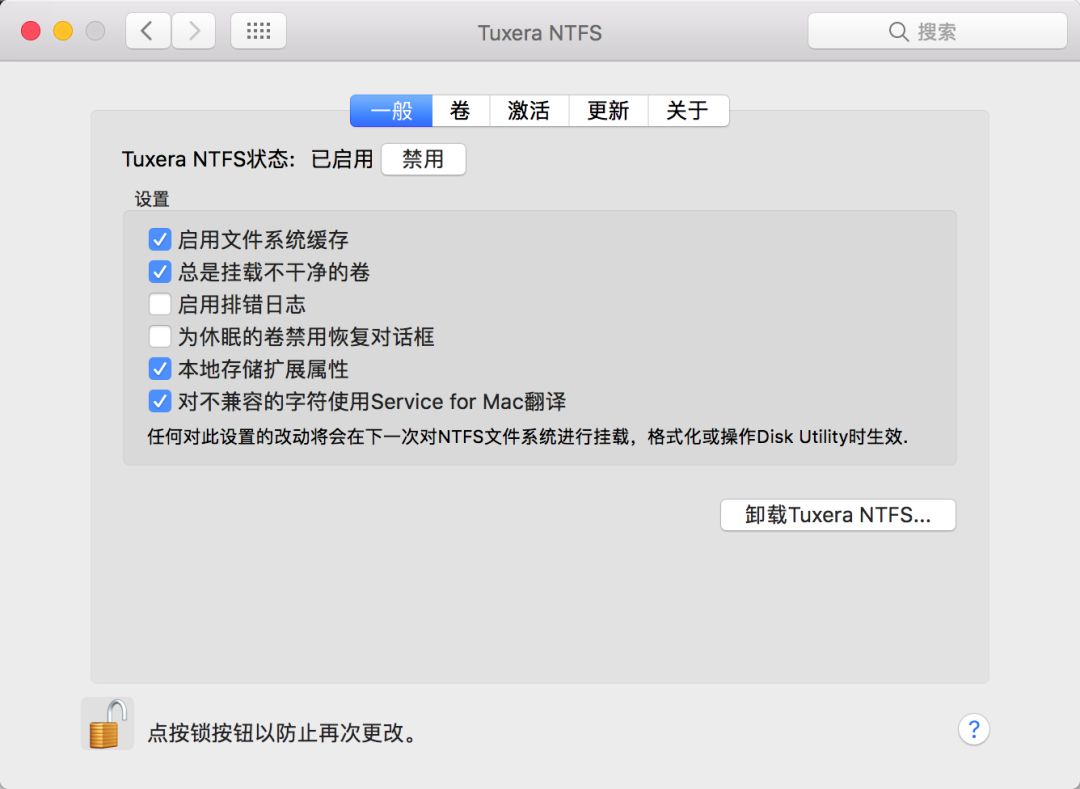Image resolution: width=1080 pixels, height=789 pixels.
Task: Click the 禁用 button to disable Tuxera NTFS
Action: 423,158
